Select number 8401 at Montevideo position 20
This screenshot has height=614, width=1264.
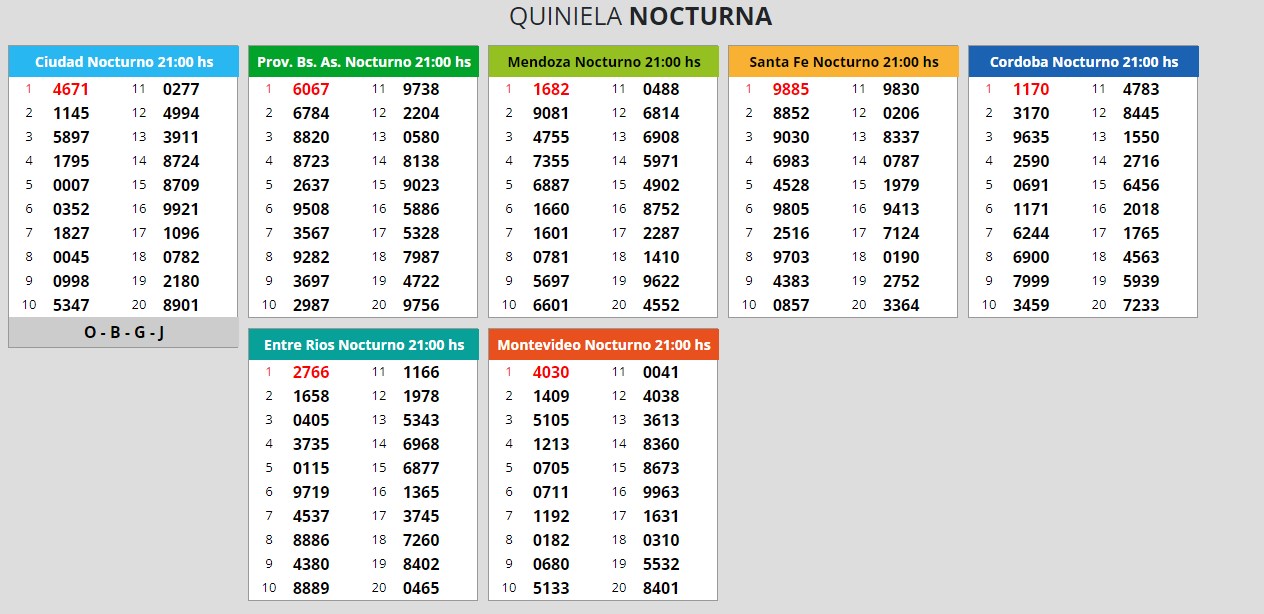(661, 588)
